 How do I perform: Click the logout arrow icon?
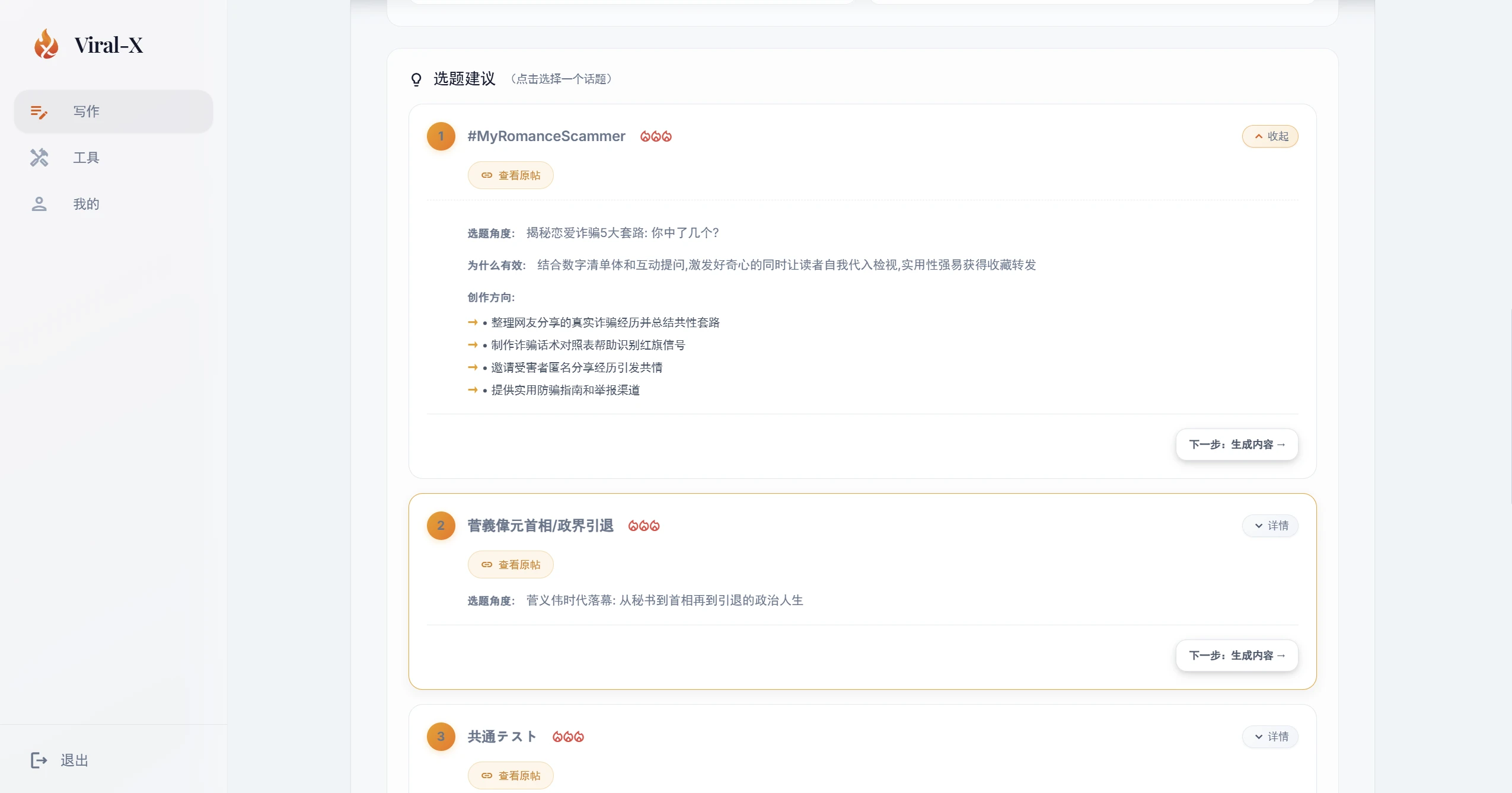click(x=39, y=760)
